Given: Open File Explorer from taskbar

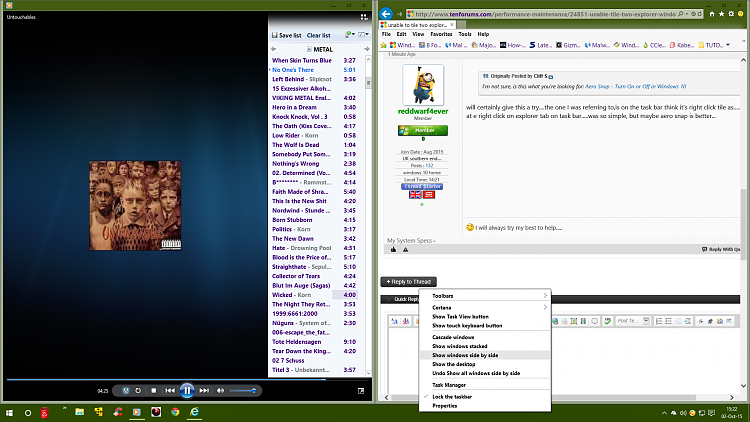Looking at the screenshot, I should (79, 412).
